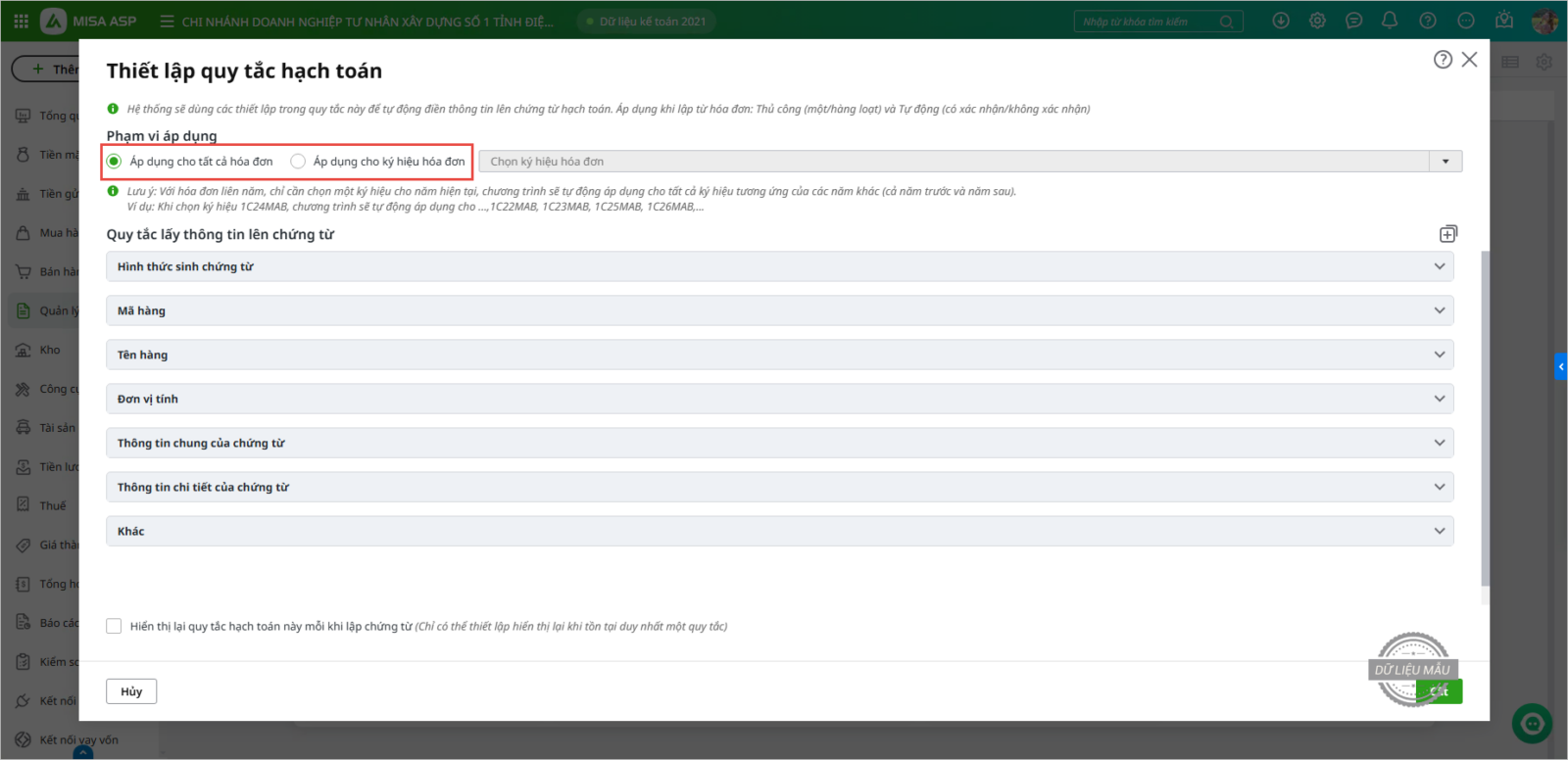The height and width of the screenshot is (760, 1568).
Task: Click the top search keyword field
Action: 1147,22
